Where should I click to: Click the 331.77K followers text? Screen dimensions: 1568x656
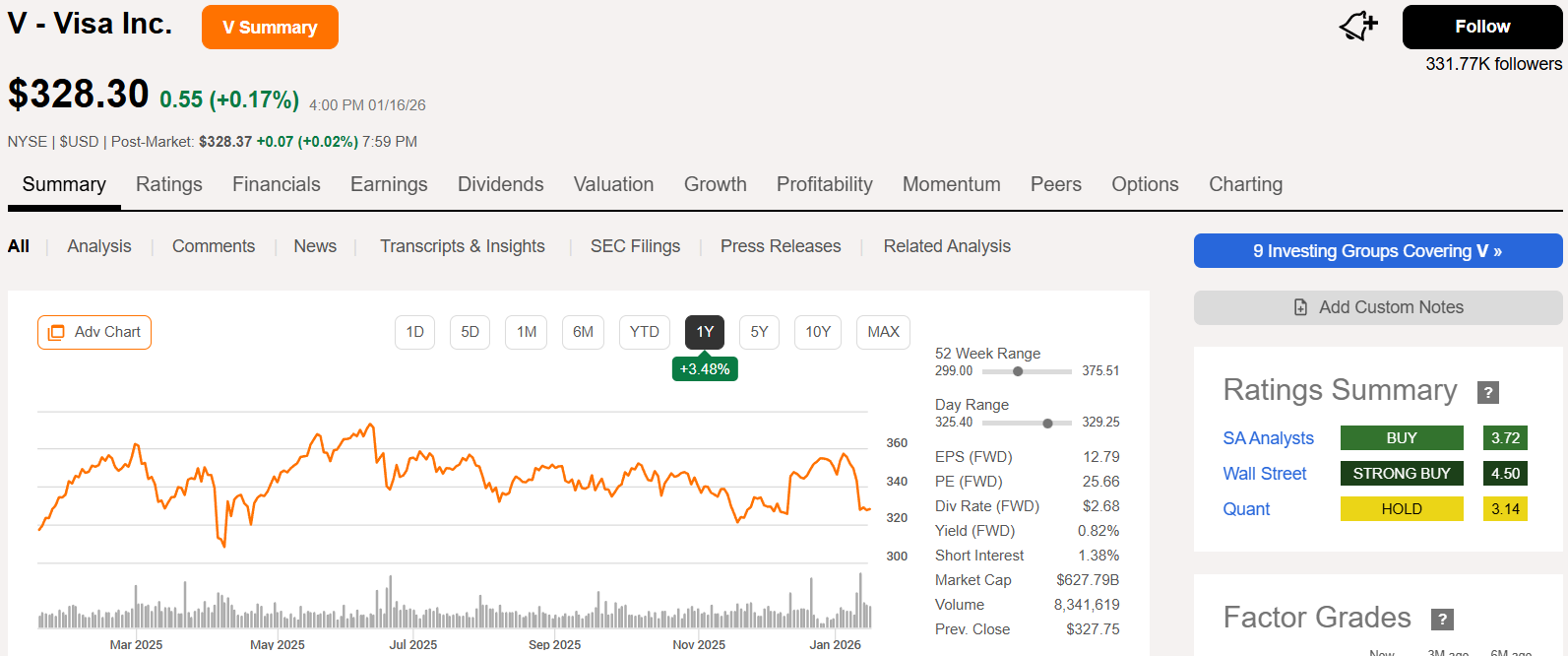pyautogui.click(x=1493, y=64)
